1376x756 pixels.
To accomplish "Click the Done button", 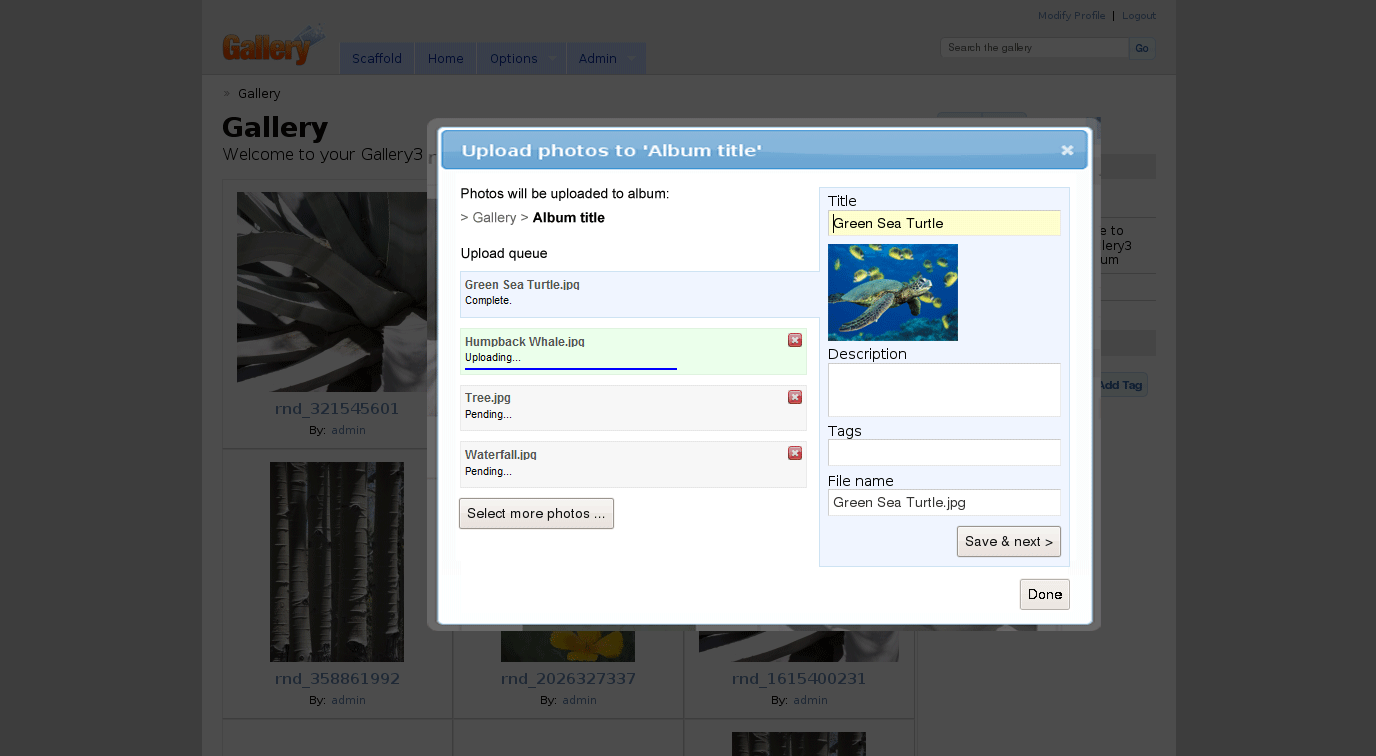I will (x=1045, y=594).
